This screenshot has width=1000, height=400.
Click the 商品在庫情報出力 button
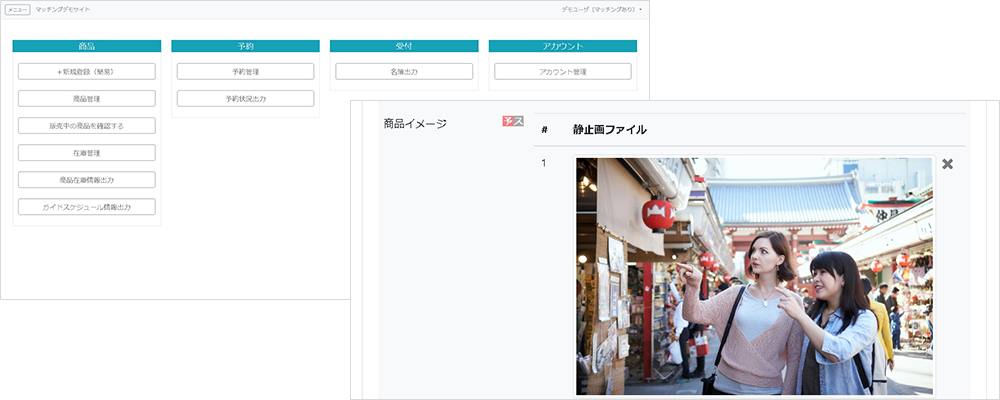87,180
